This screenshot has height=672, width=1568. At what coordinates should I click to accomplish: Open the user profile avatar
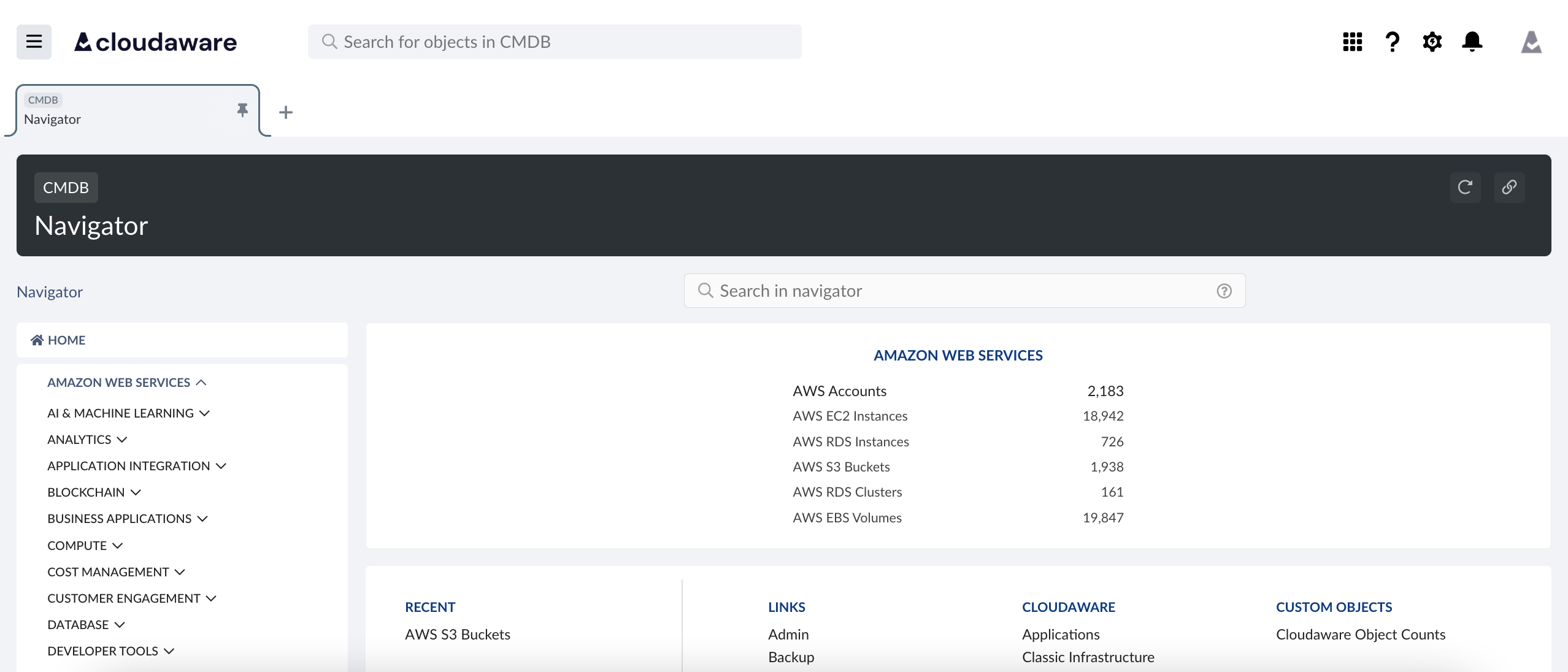tap(1531, 42)
